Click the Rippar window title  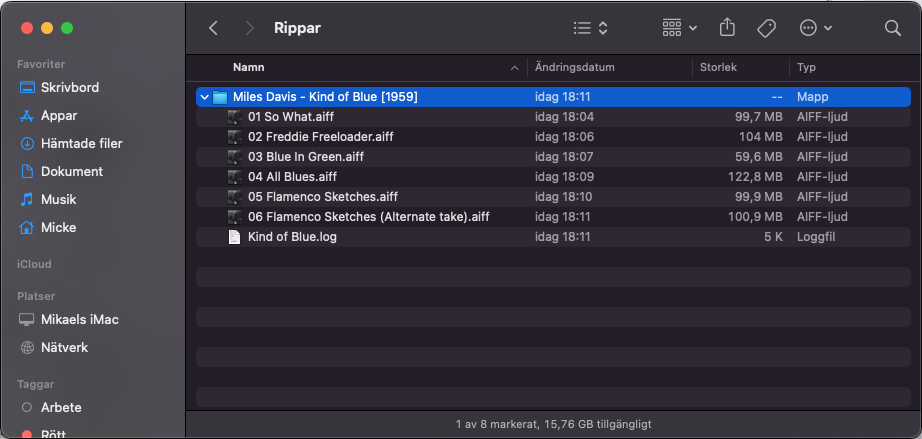298,28
